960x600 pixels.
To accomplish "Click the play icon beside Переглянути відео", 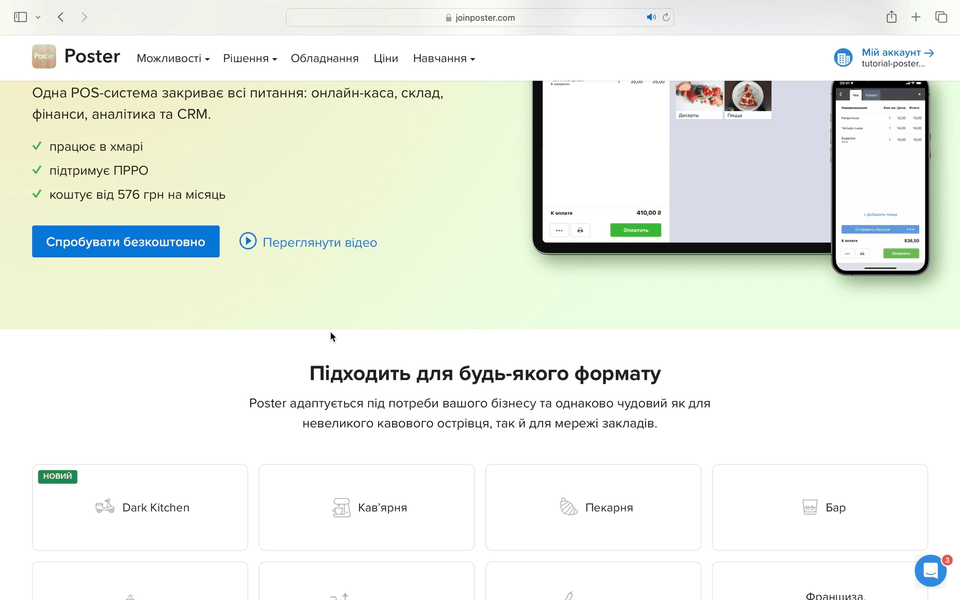I will tap(248, 241).
